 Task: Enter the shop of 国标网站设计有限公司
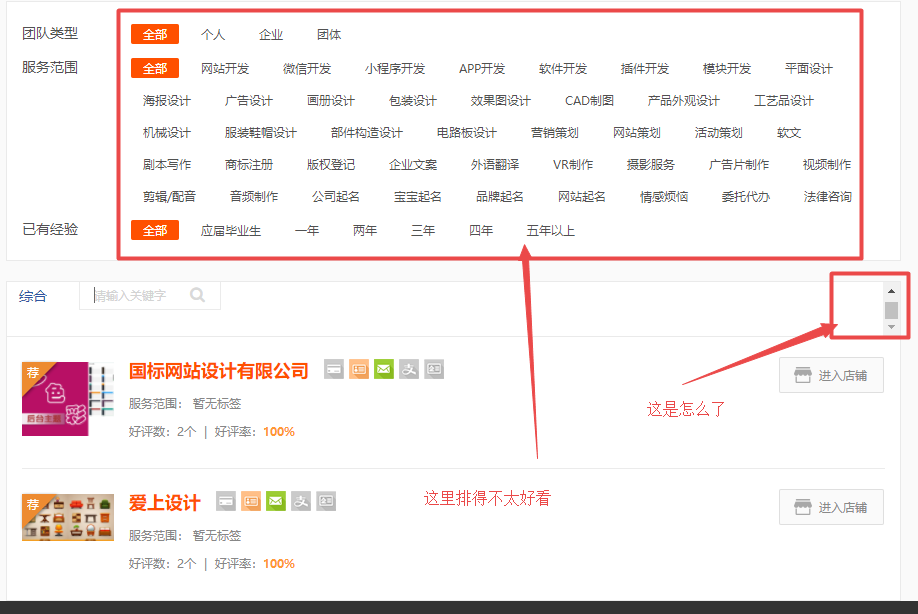(831, 375)
